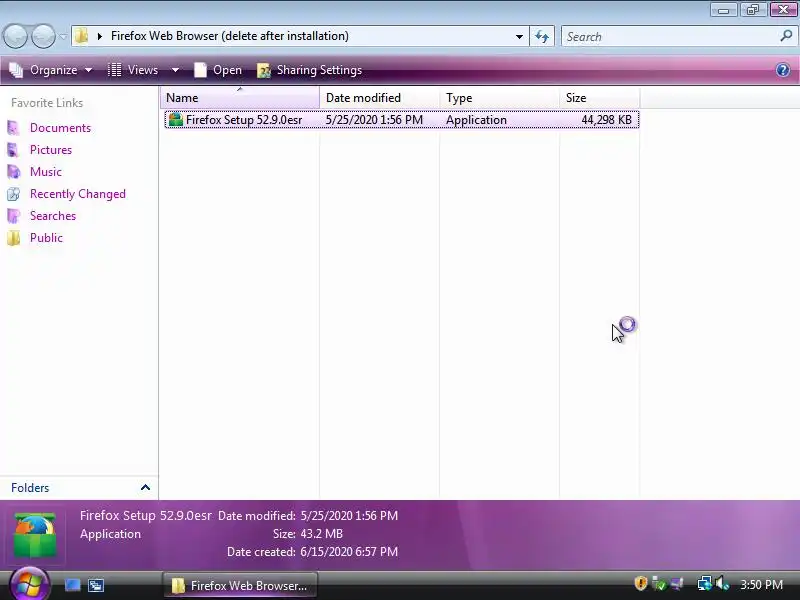Click the Size 43.2 MB value in details pane
The height and width of the screenshot is (600, 800).
[x=321, y=534]
